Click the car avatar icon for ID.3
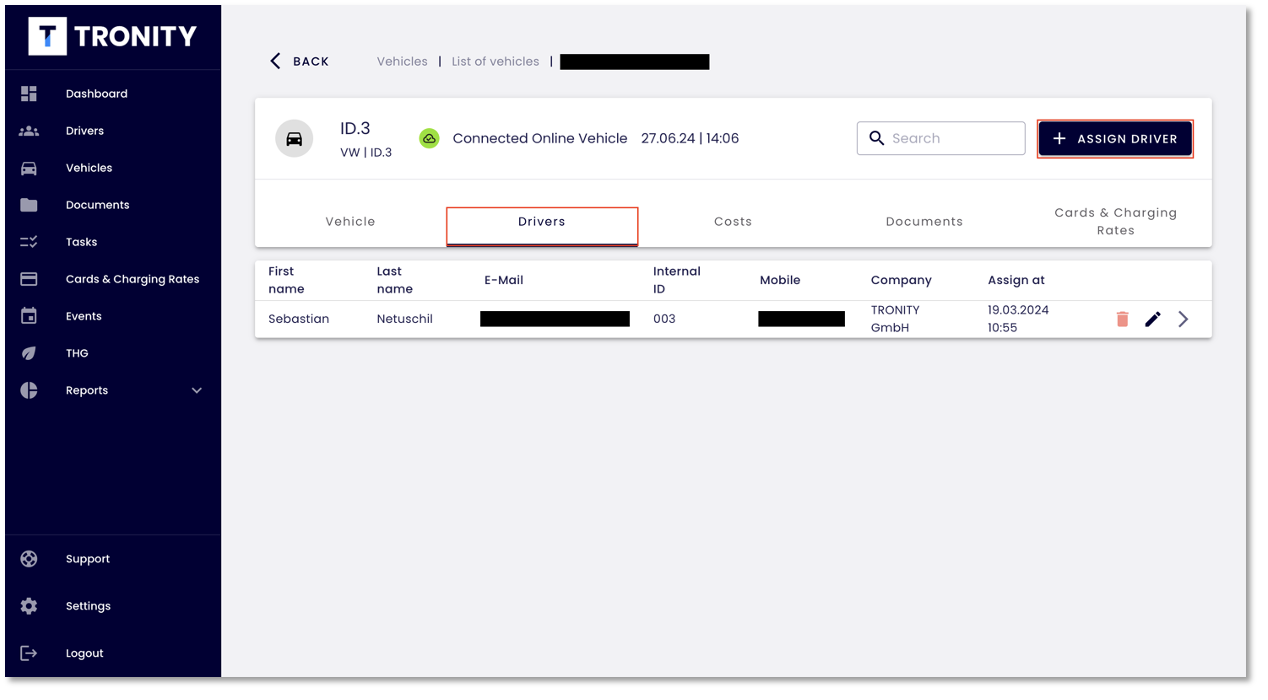The height and width of the screenshot is (700, 1268). coord(294,139)
